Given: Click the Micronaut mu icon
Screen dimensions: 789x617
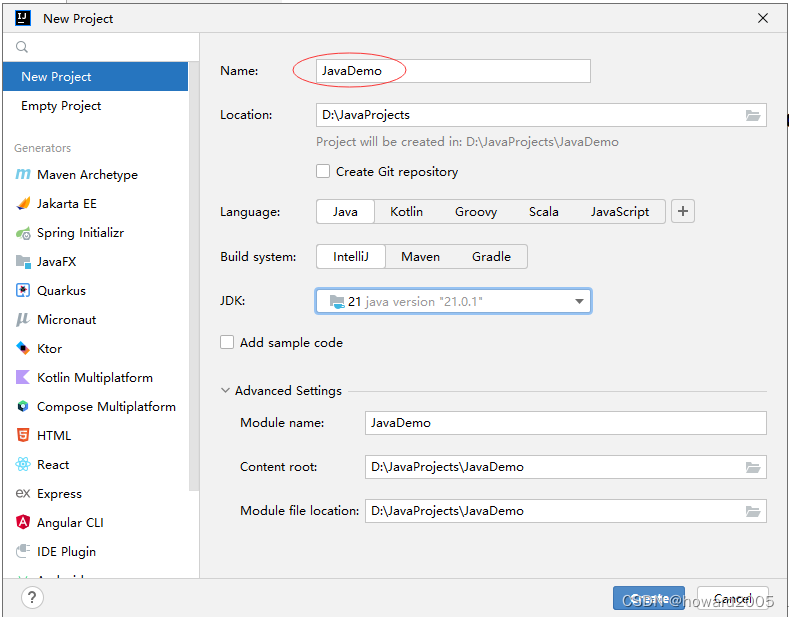Looking at the screenshot, I should tap(23, 320).
